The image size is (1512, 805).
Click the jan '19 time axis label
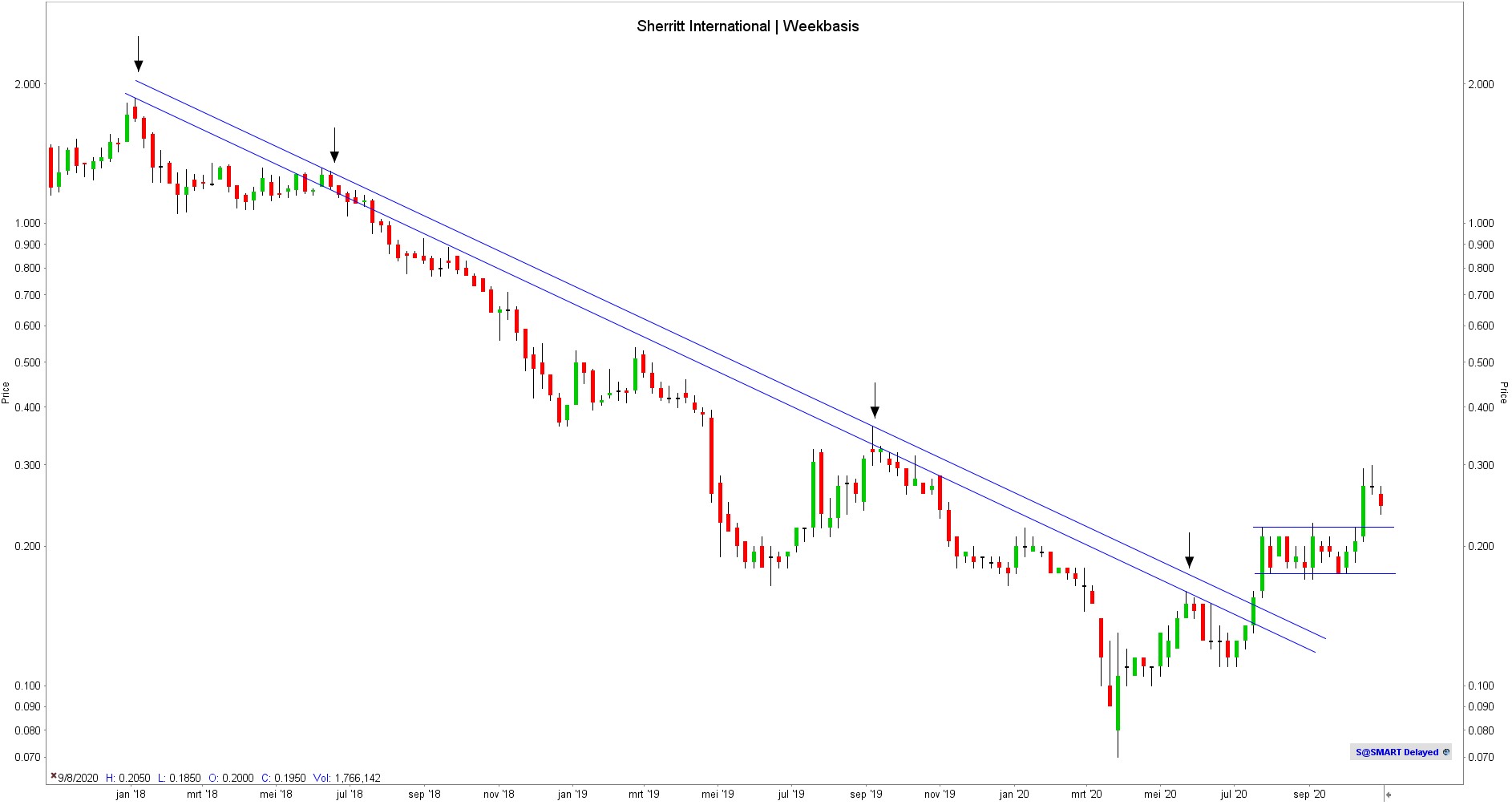(572, 795)
